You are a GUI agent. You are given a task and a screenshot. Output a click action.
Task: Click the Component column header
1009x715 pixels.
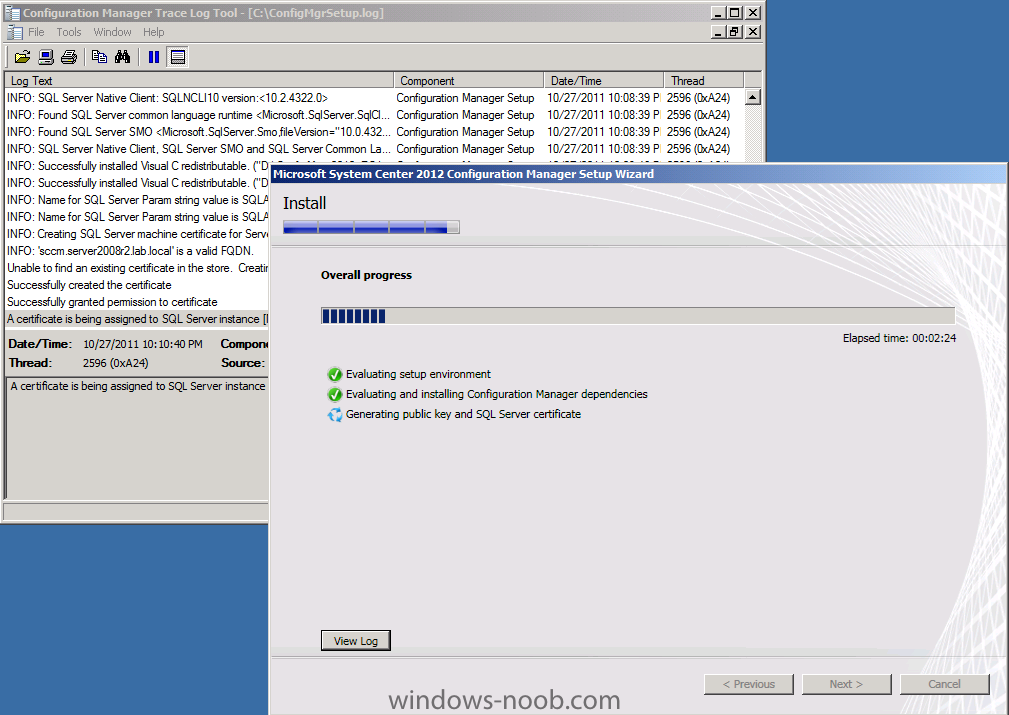pos(468,80)
